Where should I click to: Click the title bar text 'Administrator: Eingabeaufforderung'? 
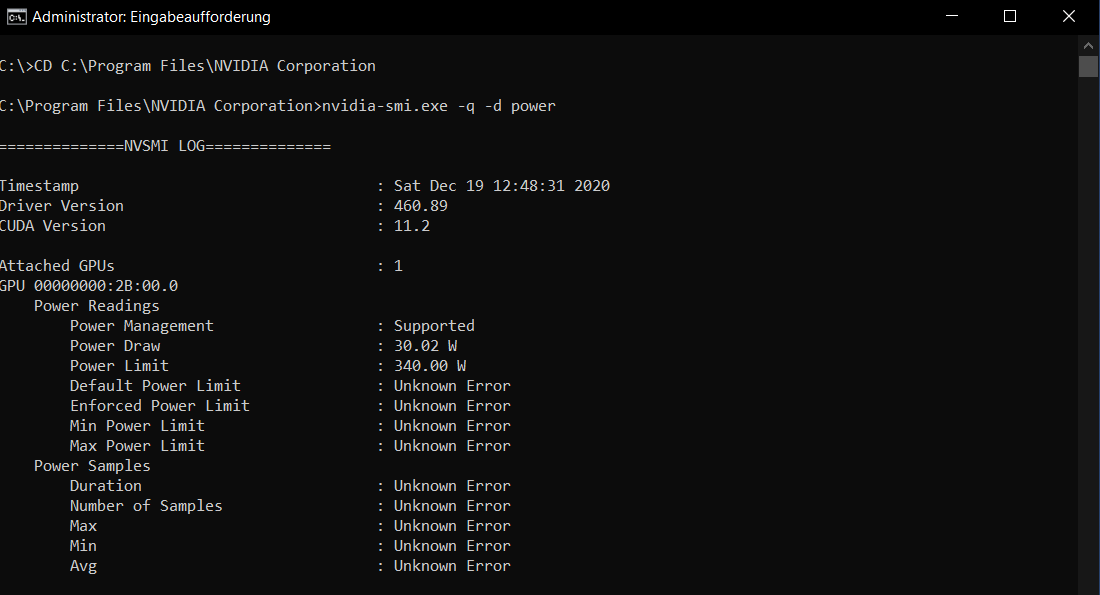pyautogui.click(x=151, y=17)
